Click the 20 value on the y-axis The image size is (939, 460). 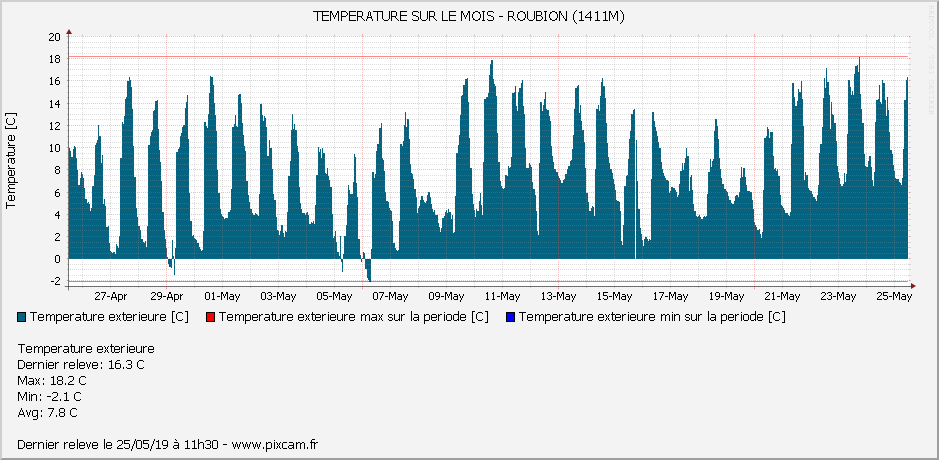(x=55, y=37)
